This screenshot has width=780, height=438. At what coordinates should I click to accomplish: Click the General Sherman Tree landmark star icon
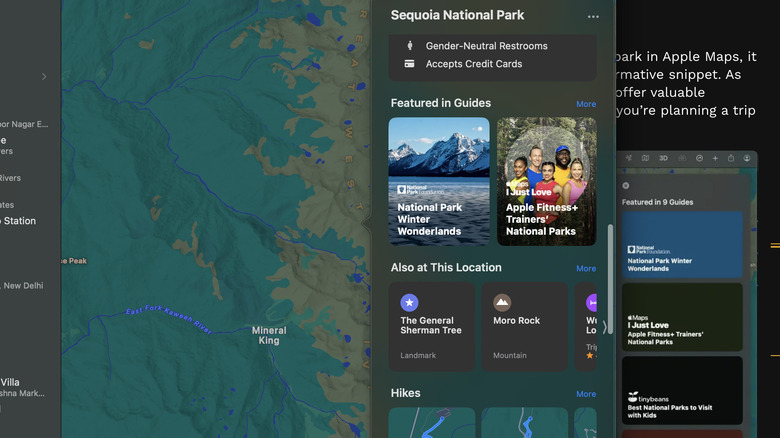click(x=409, y=302)
